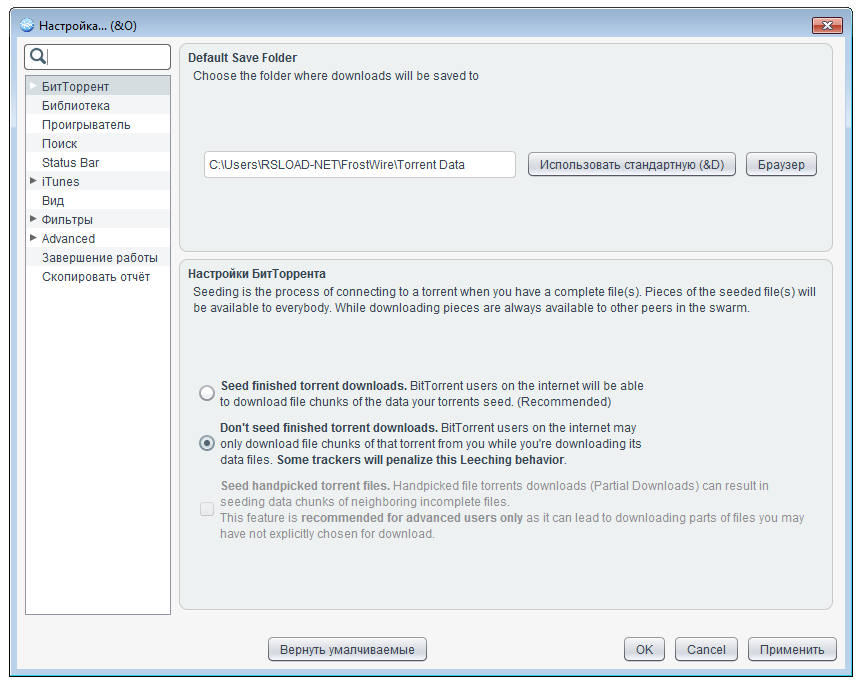The height and width of the screenshot is (685, 864).
Task: Close the Настройка dialog window
Action: [827, 25]
